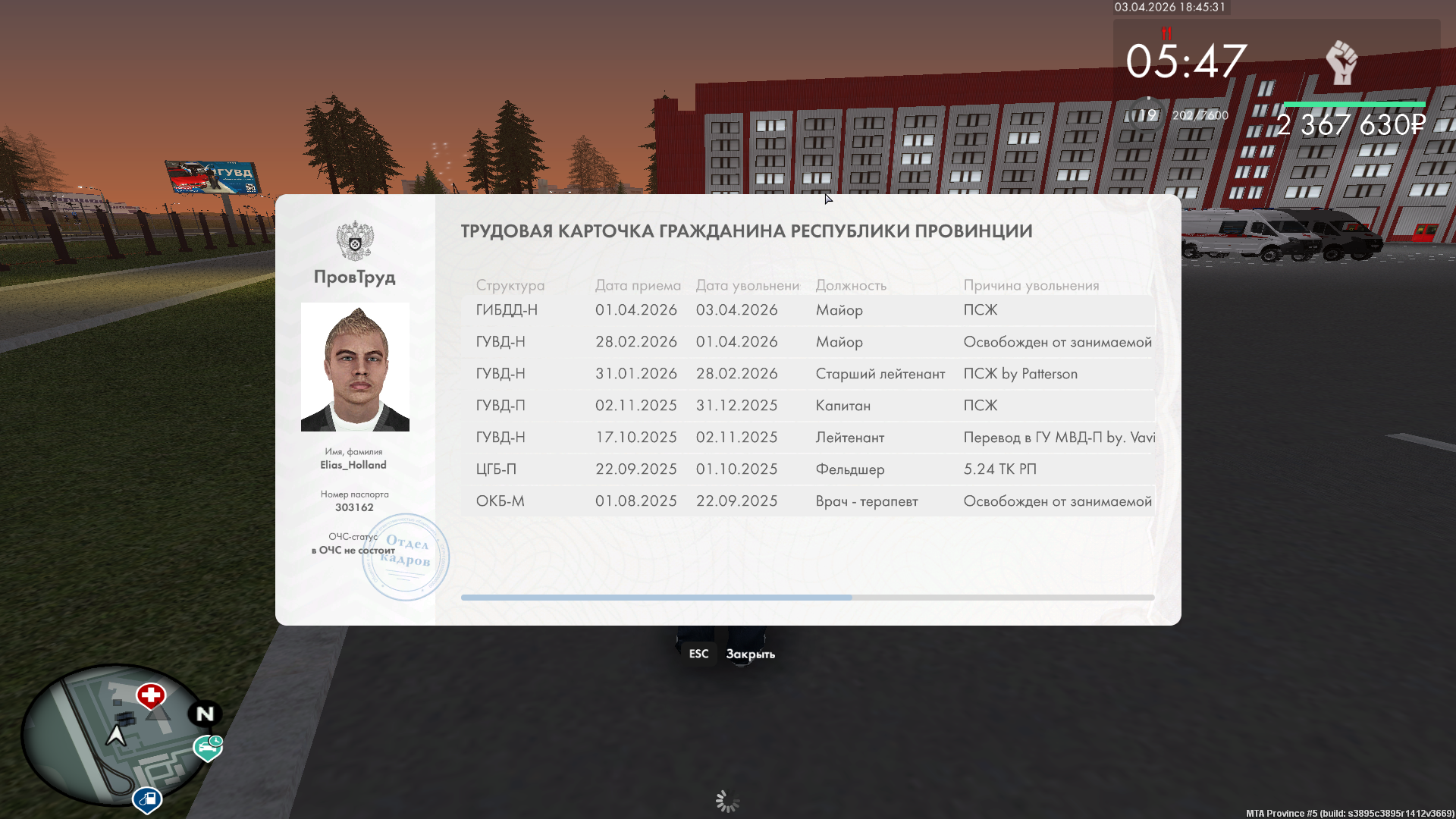Click the Причина увольнения column header

pos(1031,285)
